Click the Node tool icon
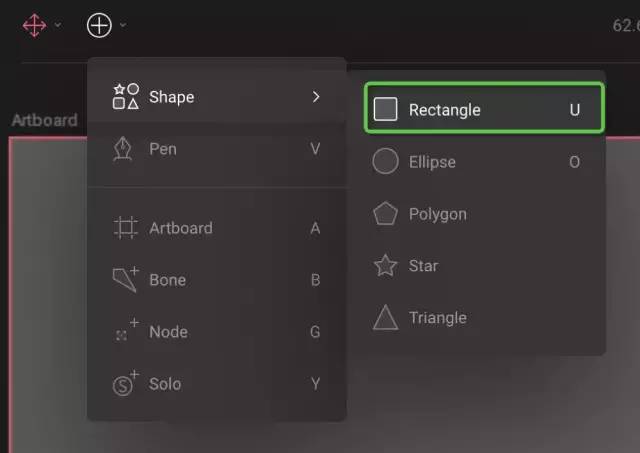This screenshot has width=640, height=453. tap(126, 330)
